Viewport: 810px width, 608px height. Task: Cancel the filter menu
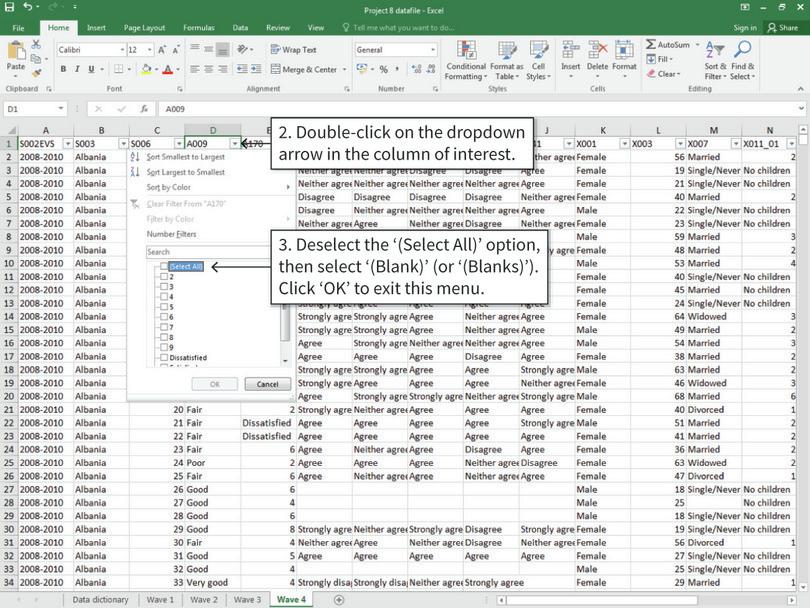(x=267, y=383)
